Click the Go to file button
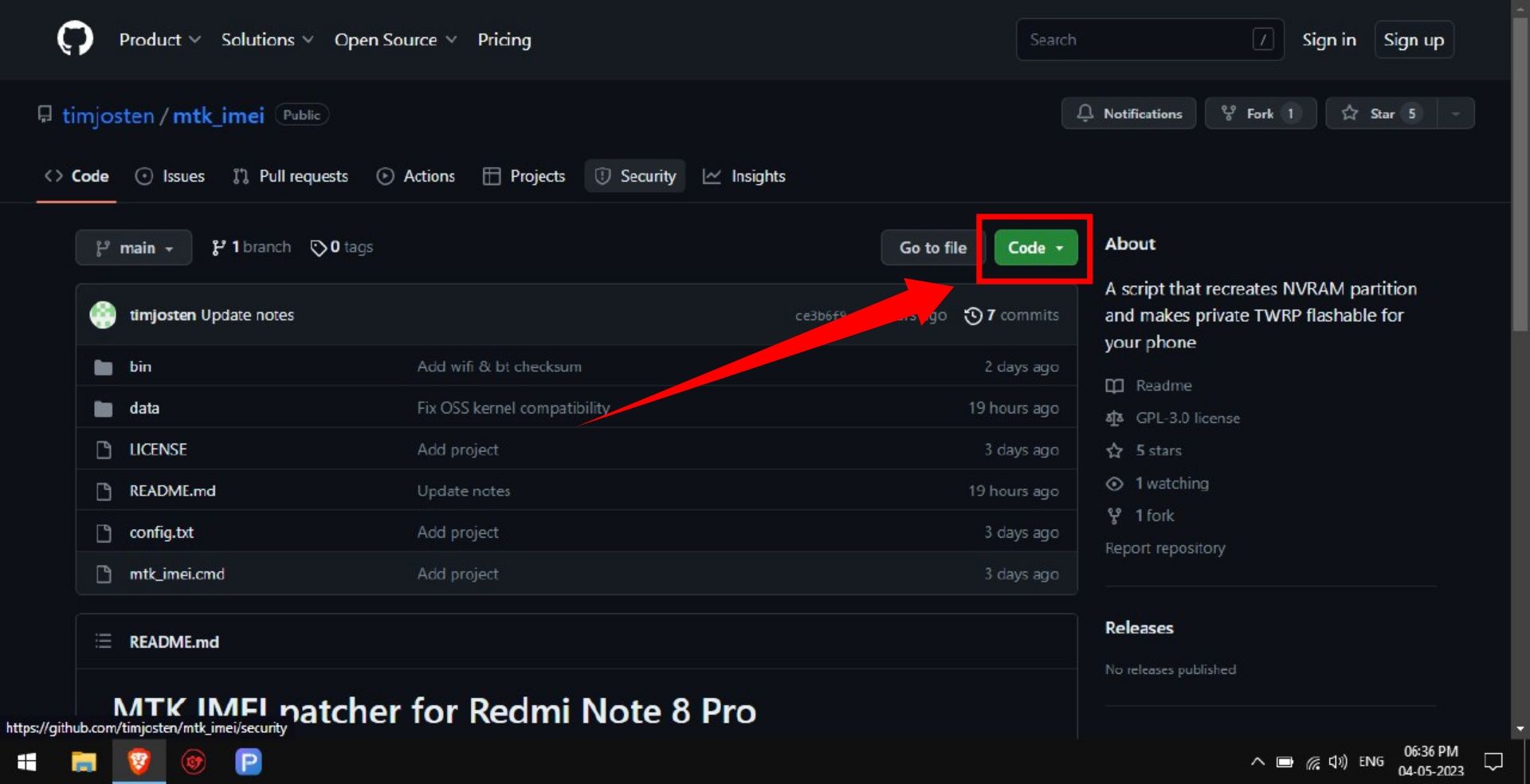Viewport: 1530px width, 784px height. [933, 248]
